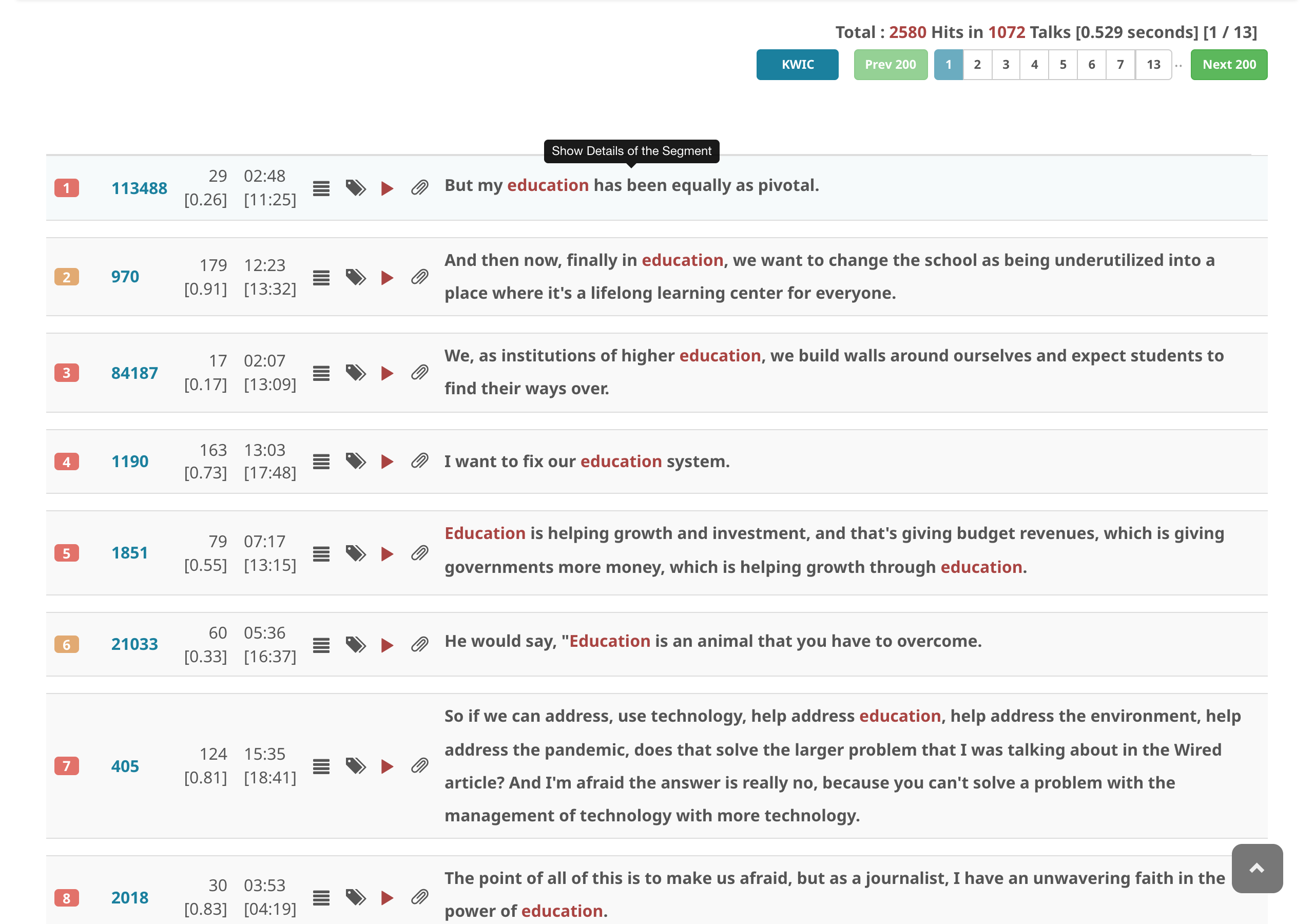
Task: Show segment details lines icon for talk 84187
Action: coord(321,373)
